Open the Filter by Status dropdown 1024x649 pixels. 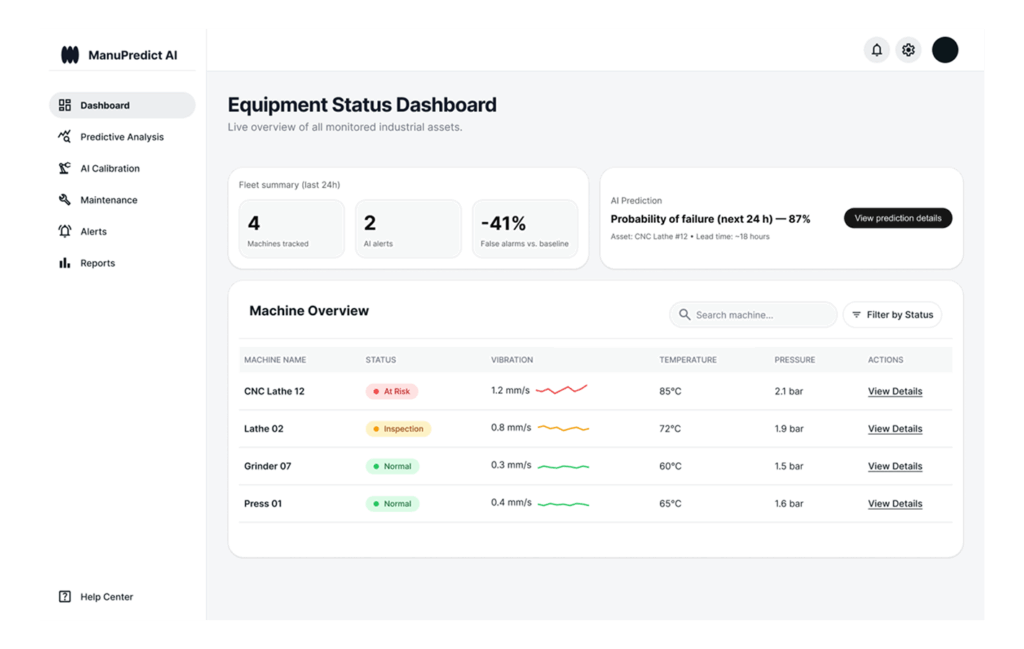pyautogui.click(x=892, y=314)
